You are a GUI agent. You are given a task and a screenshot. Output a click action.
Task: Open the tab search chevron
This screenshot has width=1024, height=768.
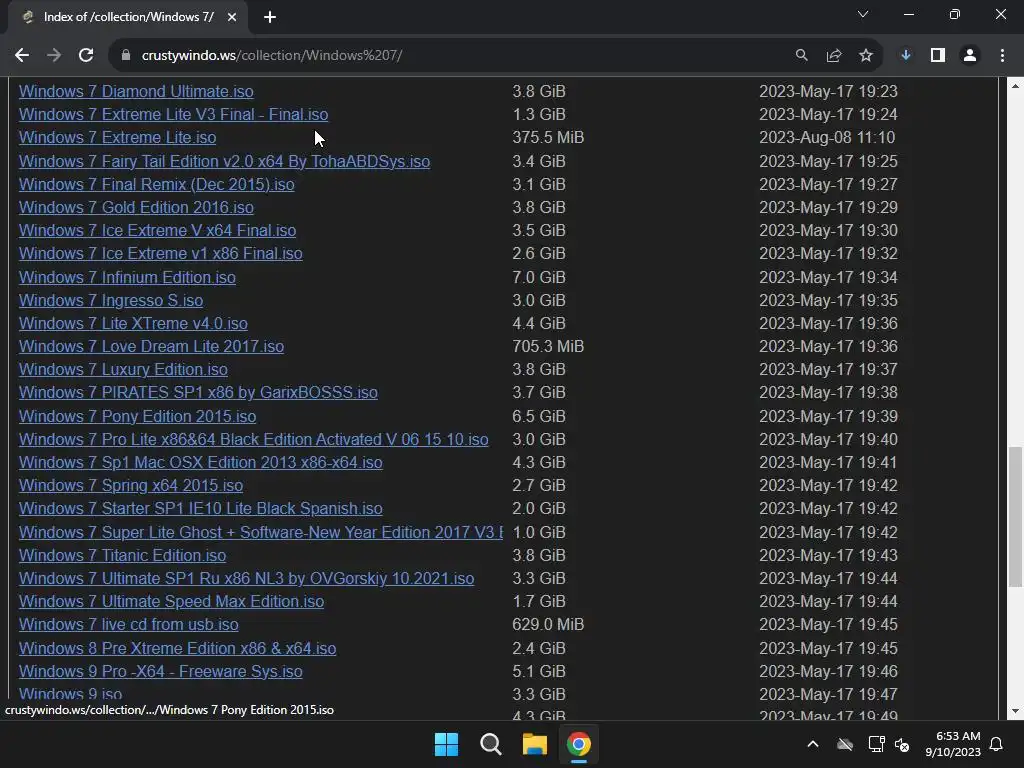click(x=863, y=14)
